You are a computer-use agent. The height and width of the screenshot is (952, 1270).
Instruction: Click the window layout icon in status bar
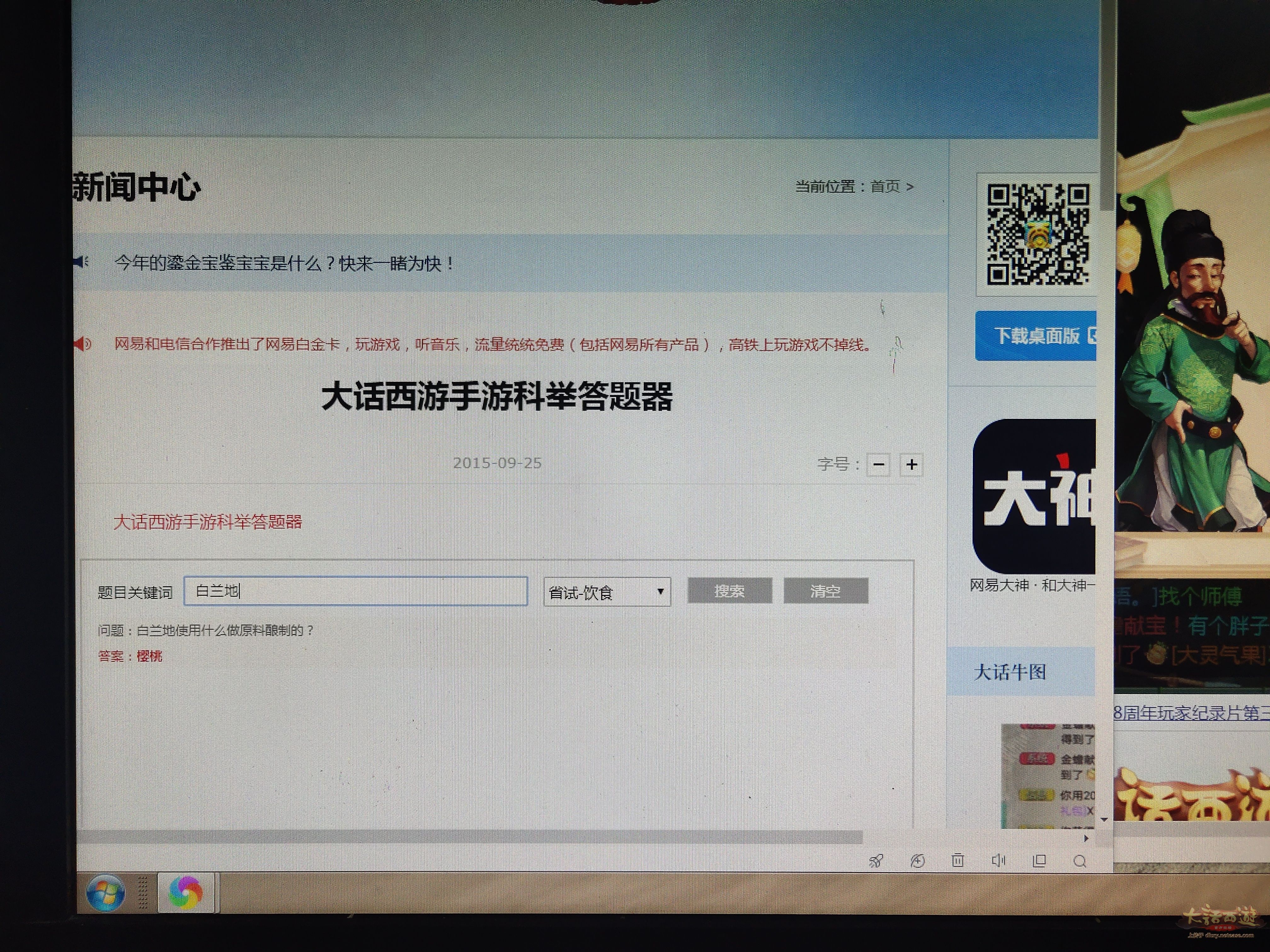(1039, 861)
